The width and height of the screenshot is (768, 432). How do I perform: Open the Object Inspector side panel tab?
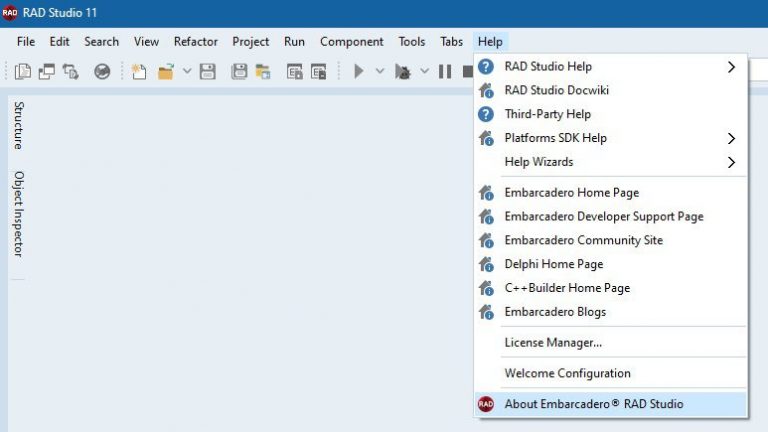(19, 214)
